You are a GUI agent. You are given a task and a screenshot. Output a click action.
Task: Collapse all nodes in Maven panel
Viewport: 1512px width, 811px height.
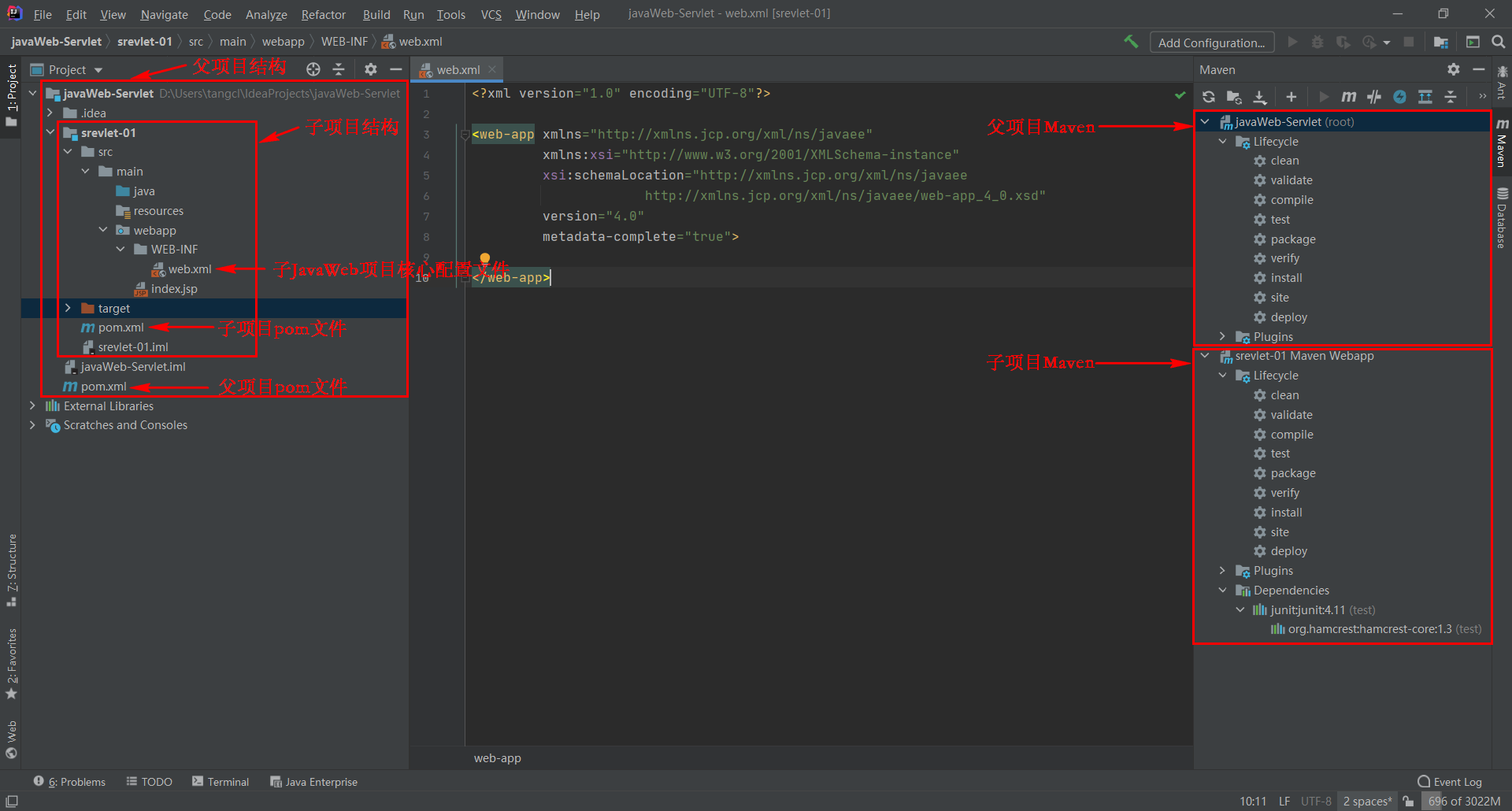1451,97
